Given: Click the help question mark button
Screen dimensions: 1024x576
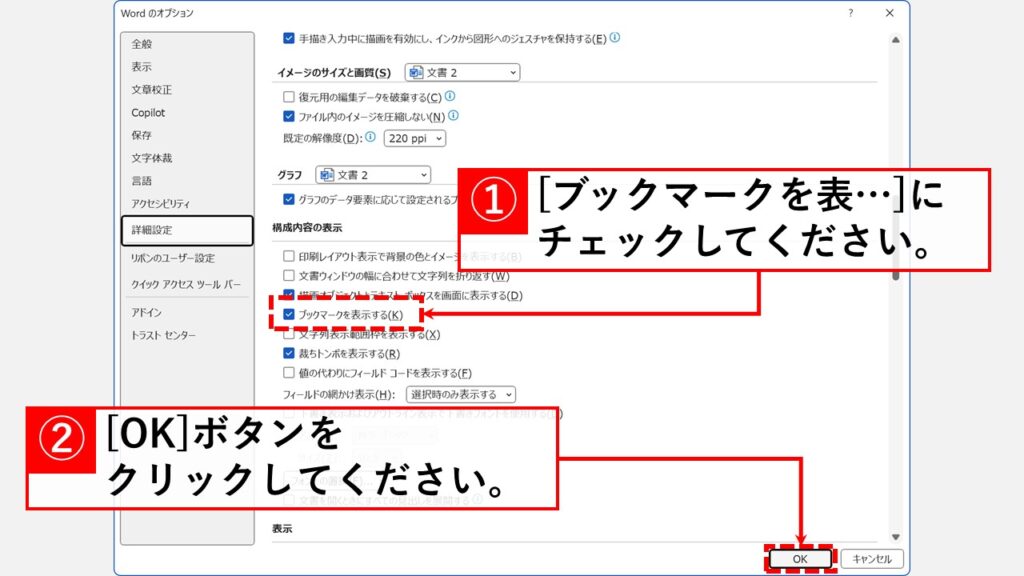Looking at the screenshot, I should [850, 13].
